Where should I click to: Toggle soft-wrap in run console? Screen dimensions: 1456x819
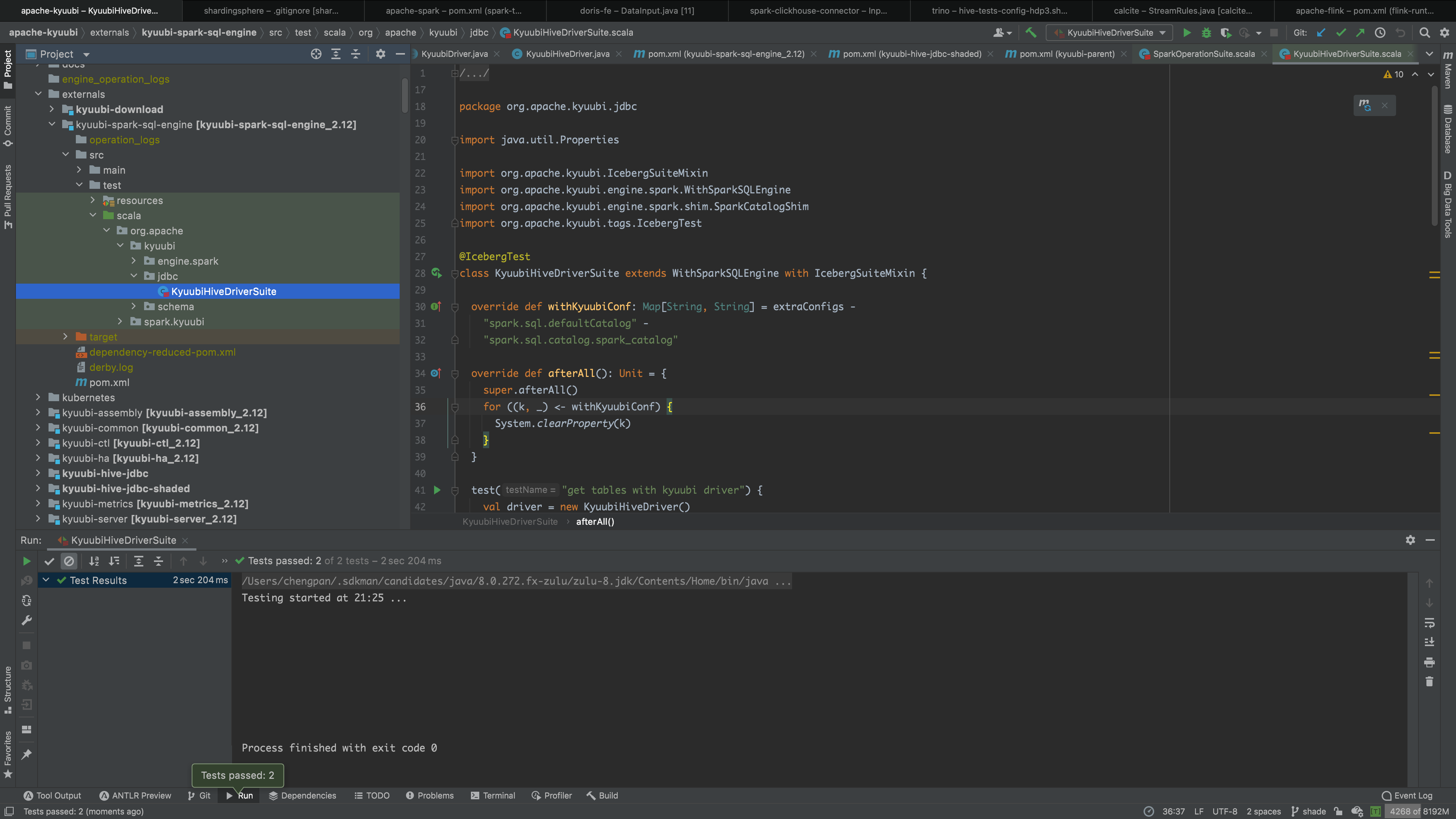tap(1429, 623)
